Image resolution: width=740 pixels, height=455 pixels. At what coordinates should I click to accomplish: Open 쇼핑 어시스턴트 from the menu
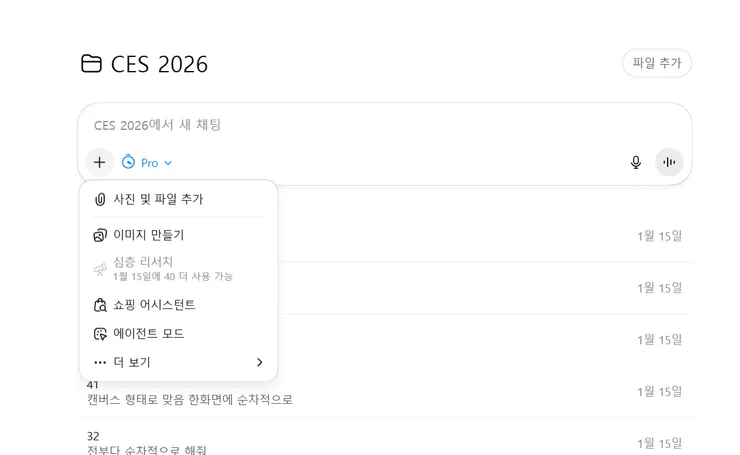[x=154, y=305]
